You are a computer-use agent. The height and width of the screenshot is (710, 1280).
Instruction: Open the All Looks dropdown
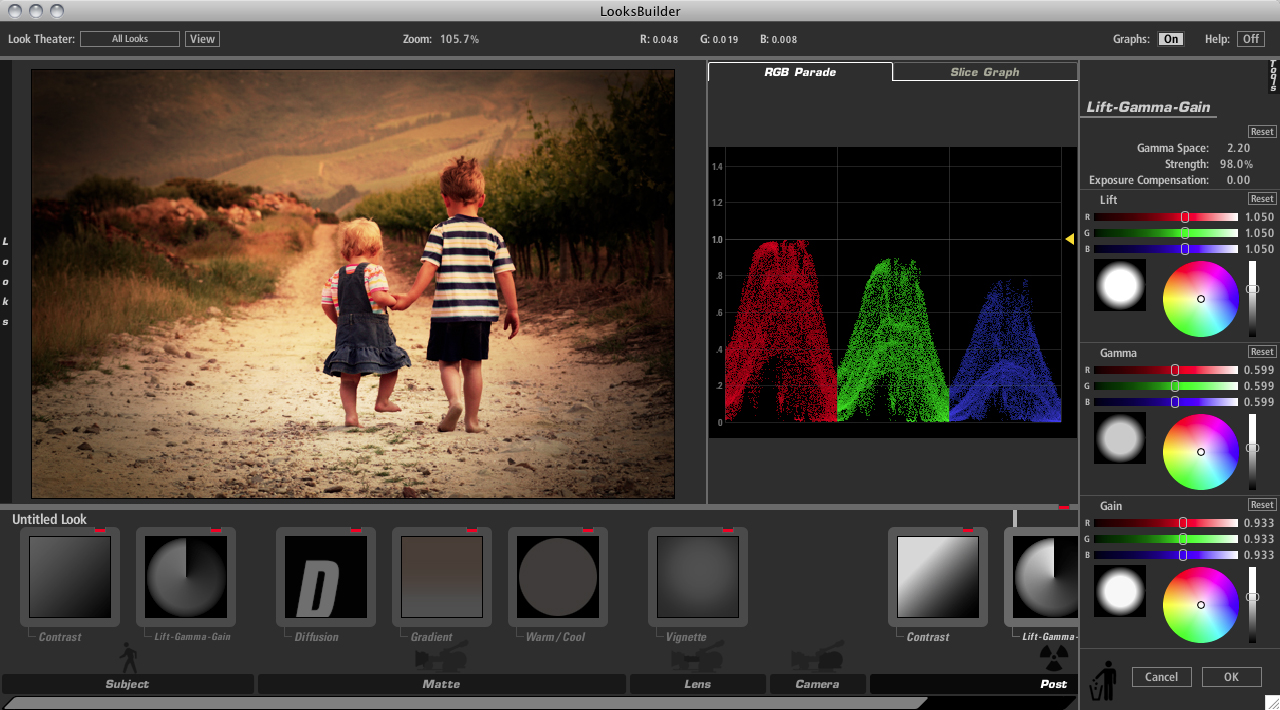click(130, 38)
